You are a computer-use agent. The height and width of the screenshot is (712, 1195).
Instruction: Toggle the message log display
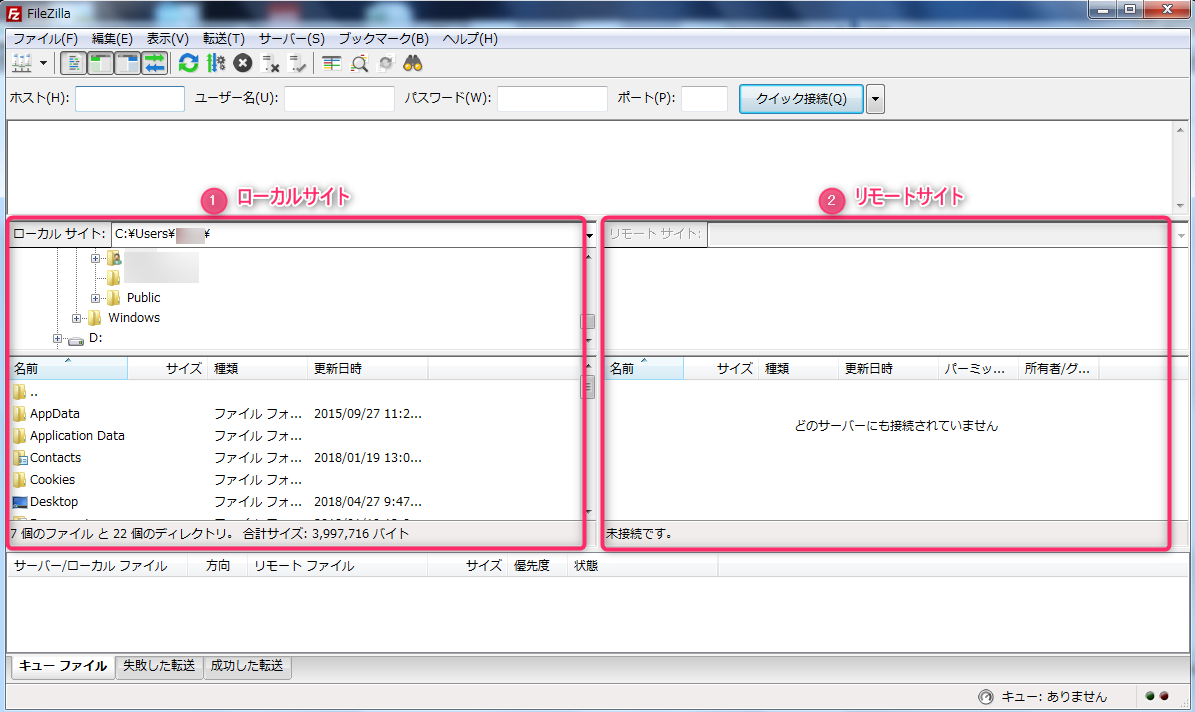[x=73, y=63]
